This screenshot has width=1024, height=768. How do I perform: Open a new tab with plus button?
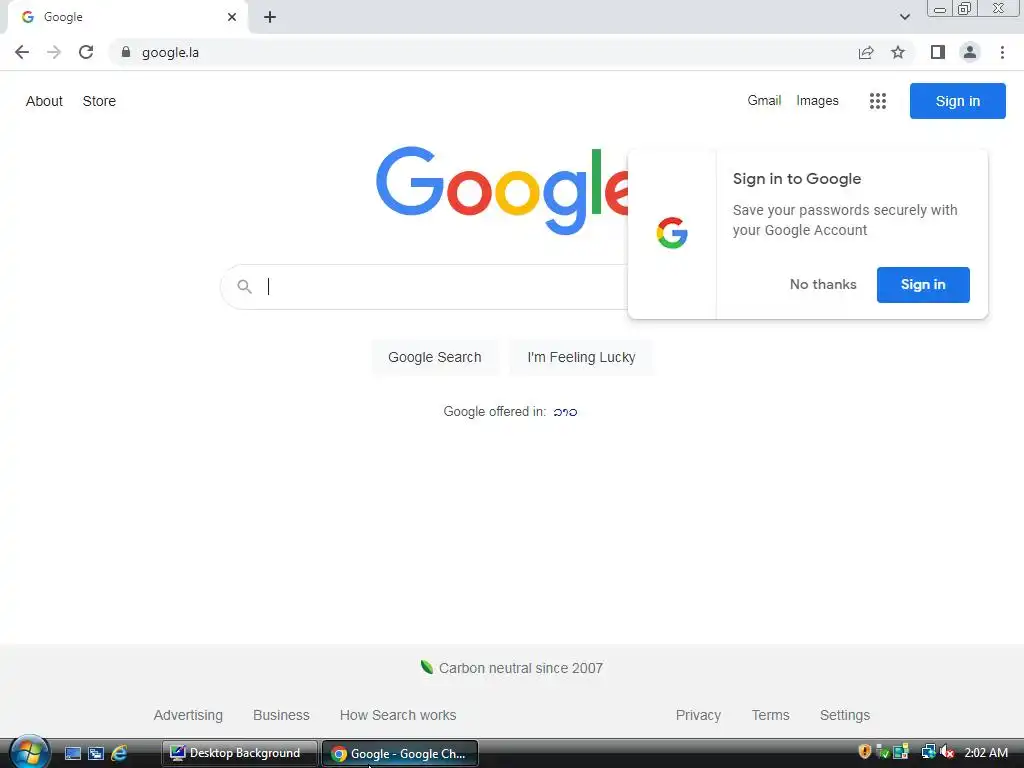coord(270,17)
